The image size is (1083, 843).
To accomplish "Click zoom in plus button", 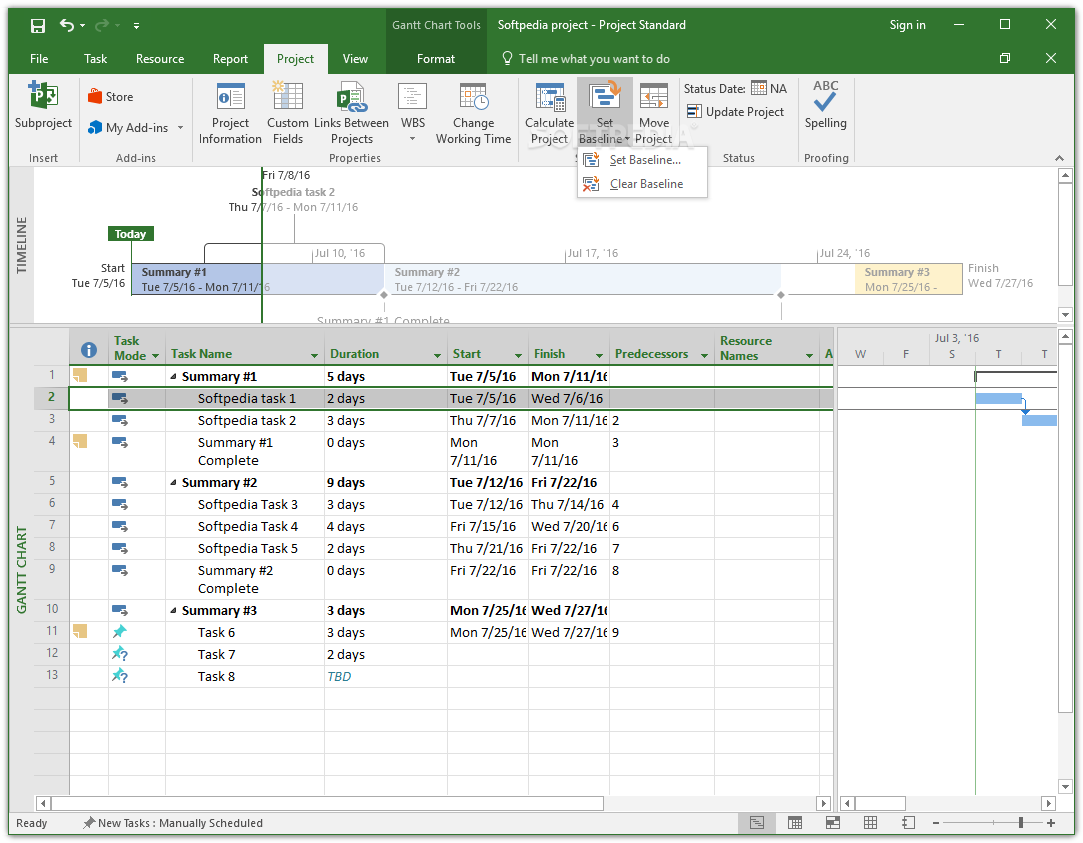I will click(1051, 823).
